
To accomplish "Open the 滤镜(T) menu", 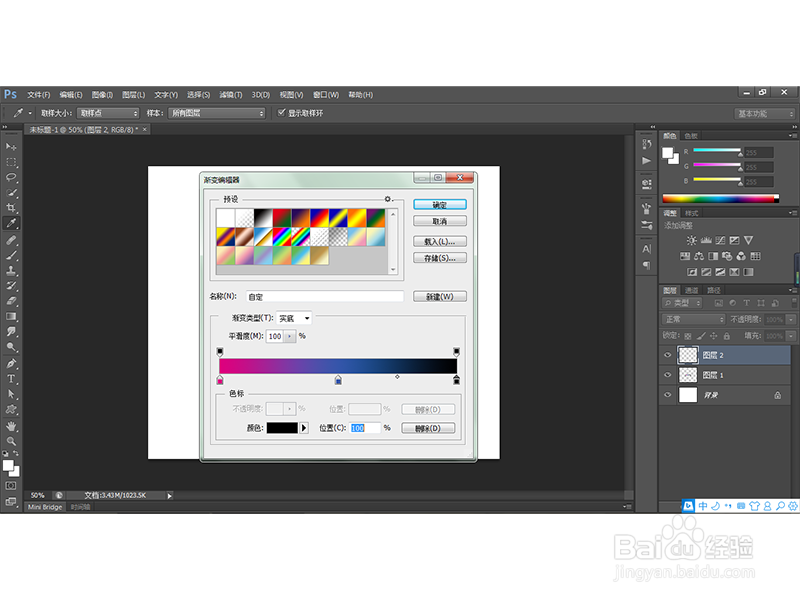I will pyautogui.click(x=231, y=95).
